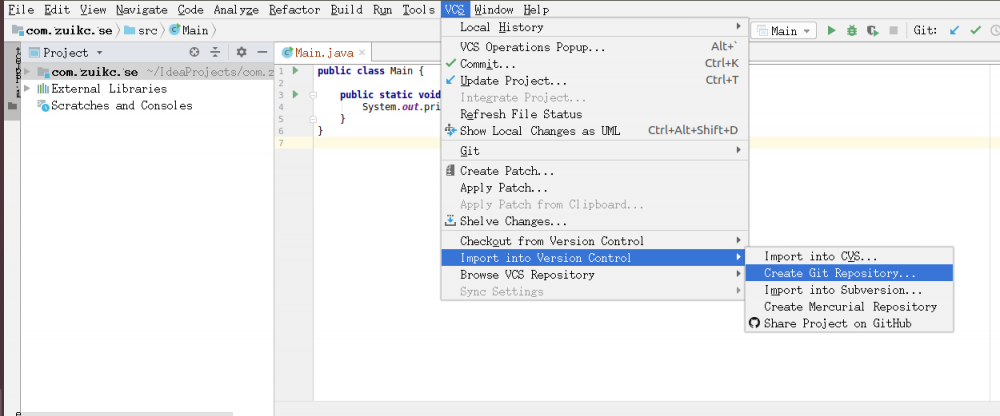Screen dimensions: 1000x416
Task: Expand Checkout from Version Control submenu
Action: tap(592, 241)
